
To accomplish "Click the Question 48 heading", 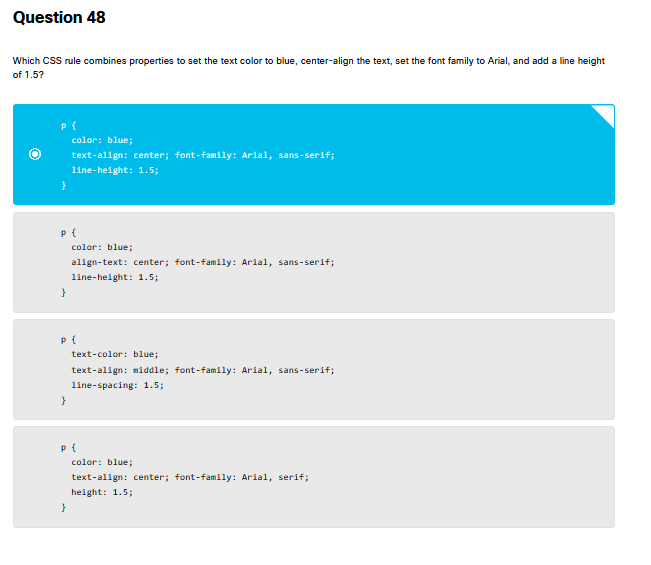I will coord(59,18).
